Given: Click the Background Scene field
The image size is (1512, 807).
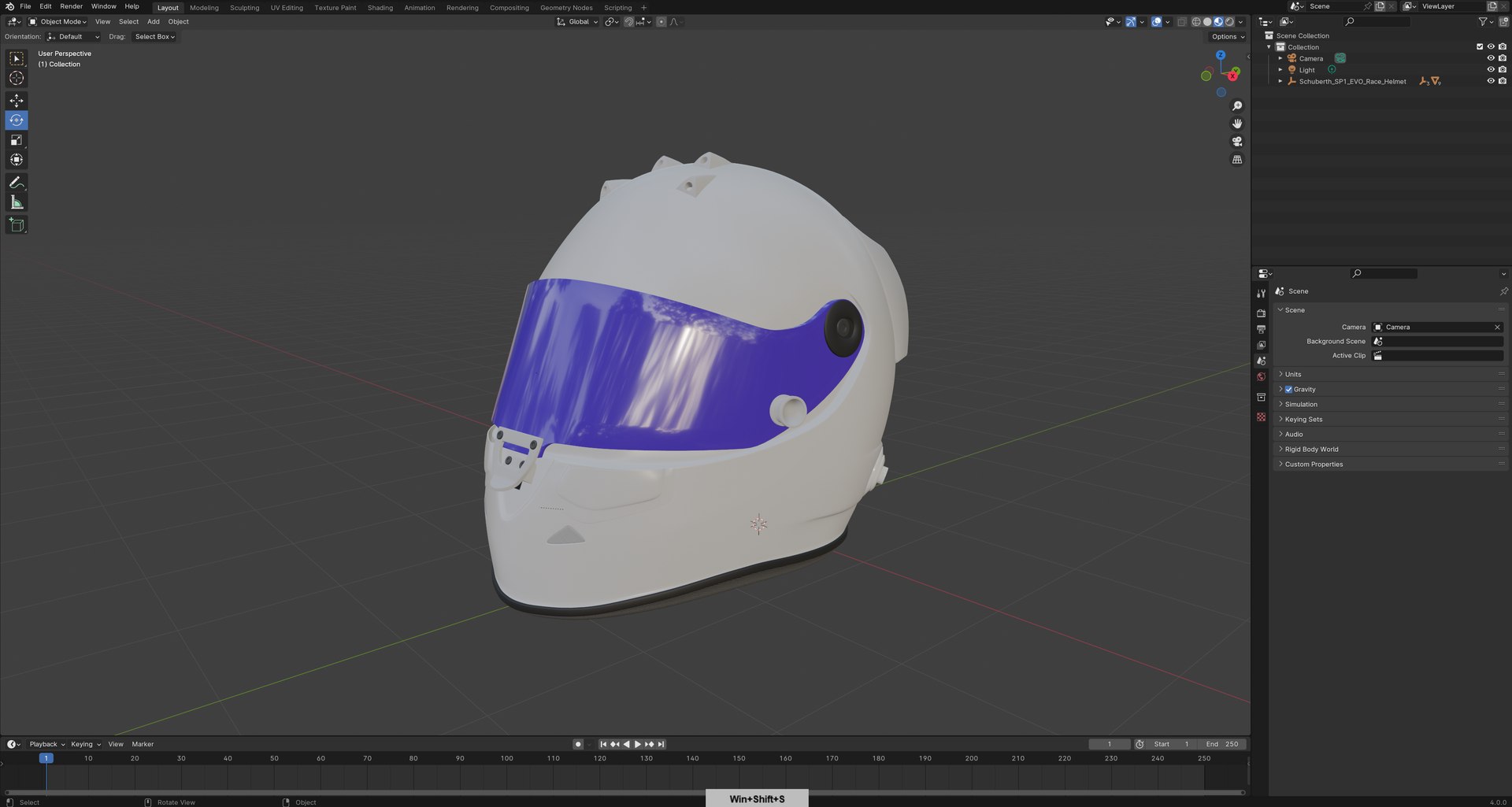Looking at the screenshot, I should [1437, 342].
